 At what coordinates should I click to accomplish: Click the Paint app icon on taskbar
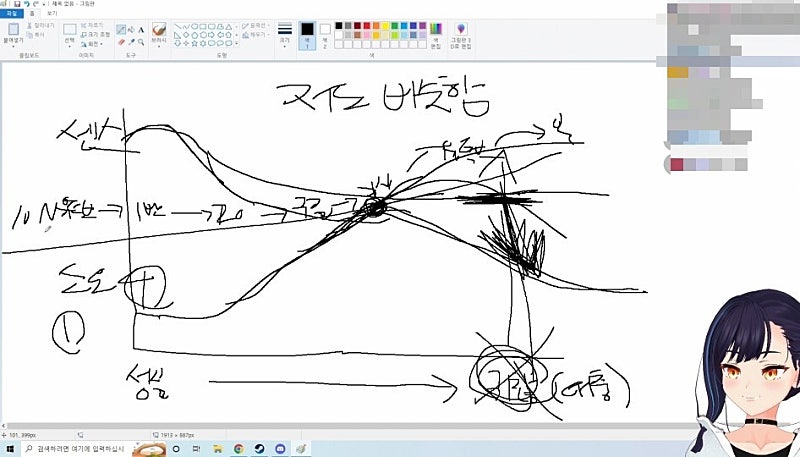[301, 449]
